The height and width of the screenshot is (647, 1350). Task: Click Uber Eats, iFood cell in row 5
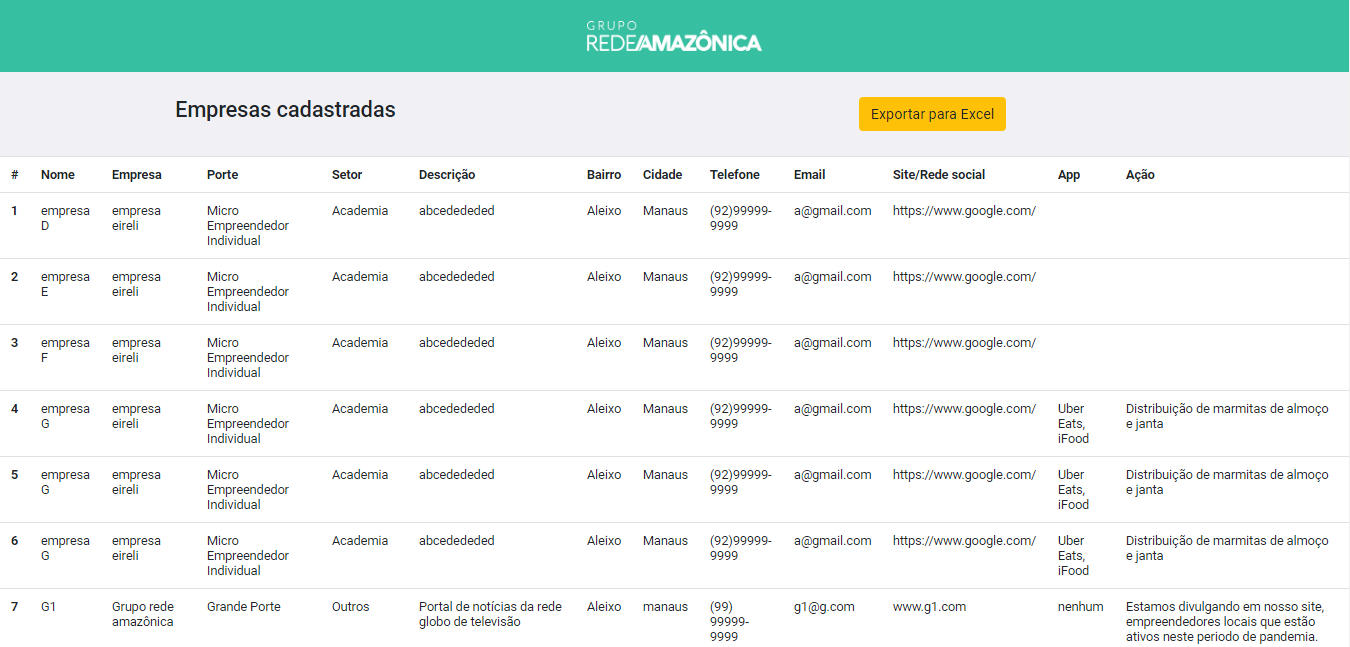(1073, 490)
